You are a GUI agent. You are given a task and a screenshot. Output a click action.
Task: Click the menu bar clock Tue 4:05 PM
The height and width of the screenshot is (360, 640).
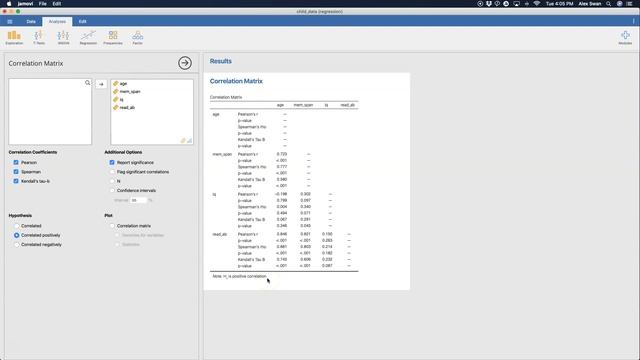point(559,4)
